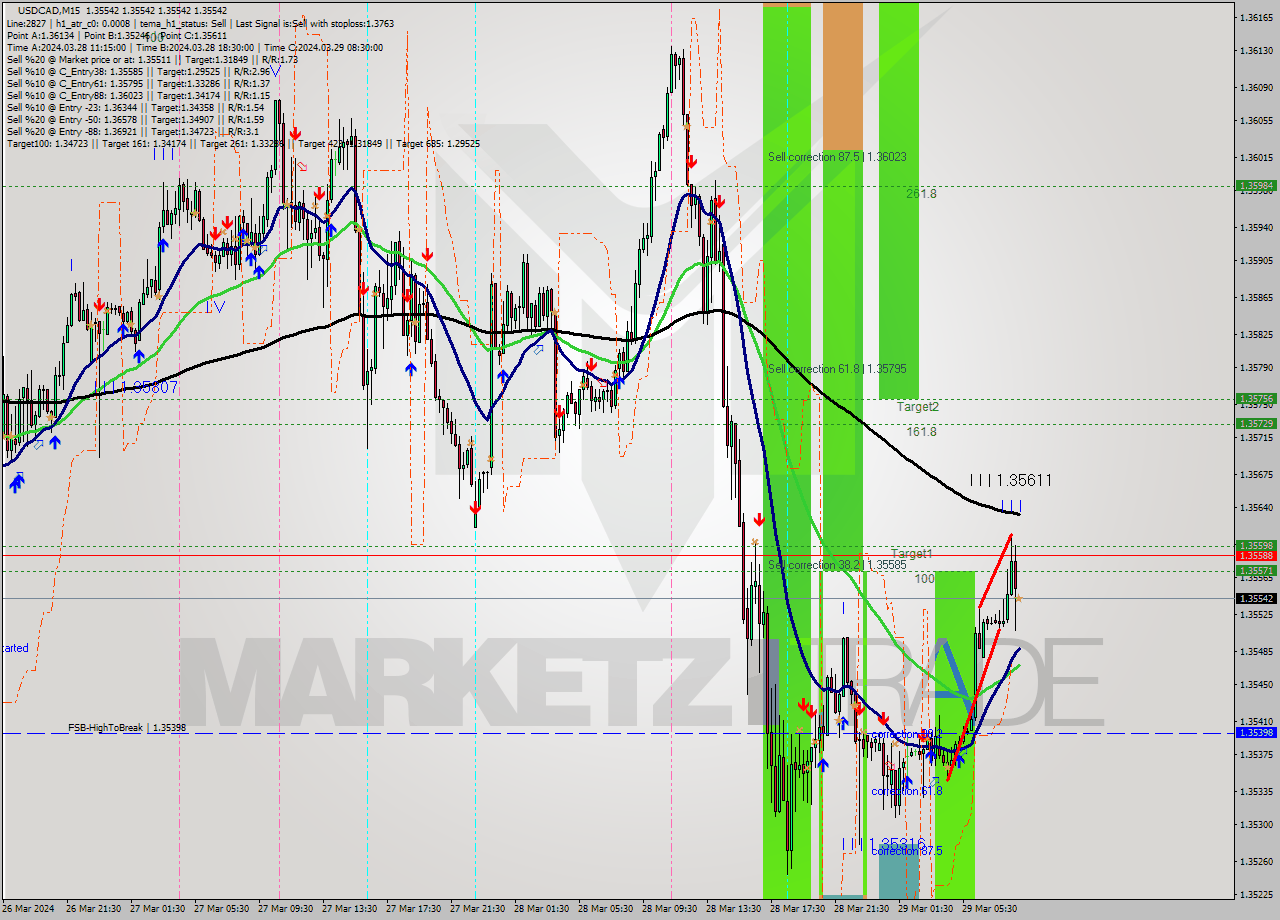This screenshot has height=920, width=1280.
Task: Click the green 1.35756 price tag
Action: click(x=1256, y=399)
